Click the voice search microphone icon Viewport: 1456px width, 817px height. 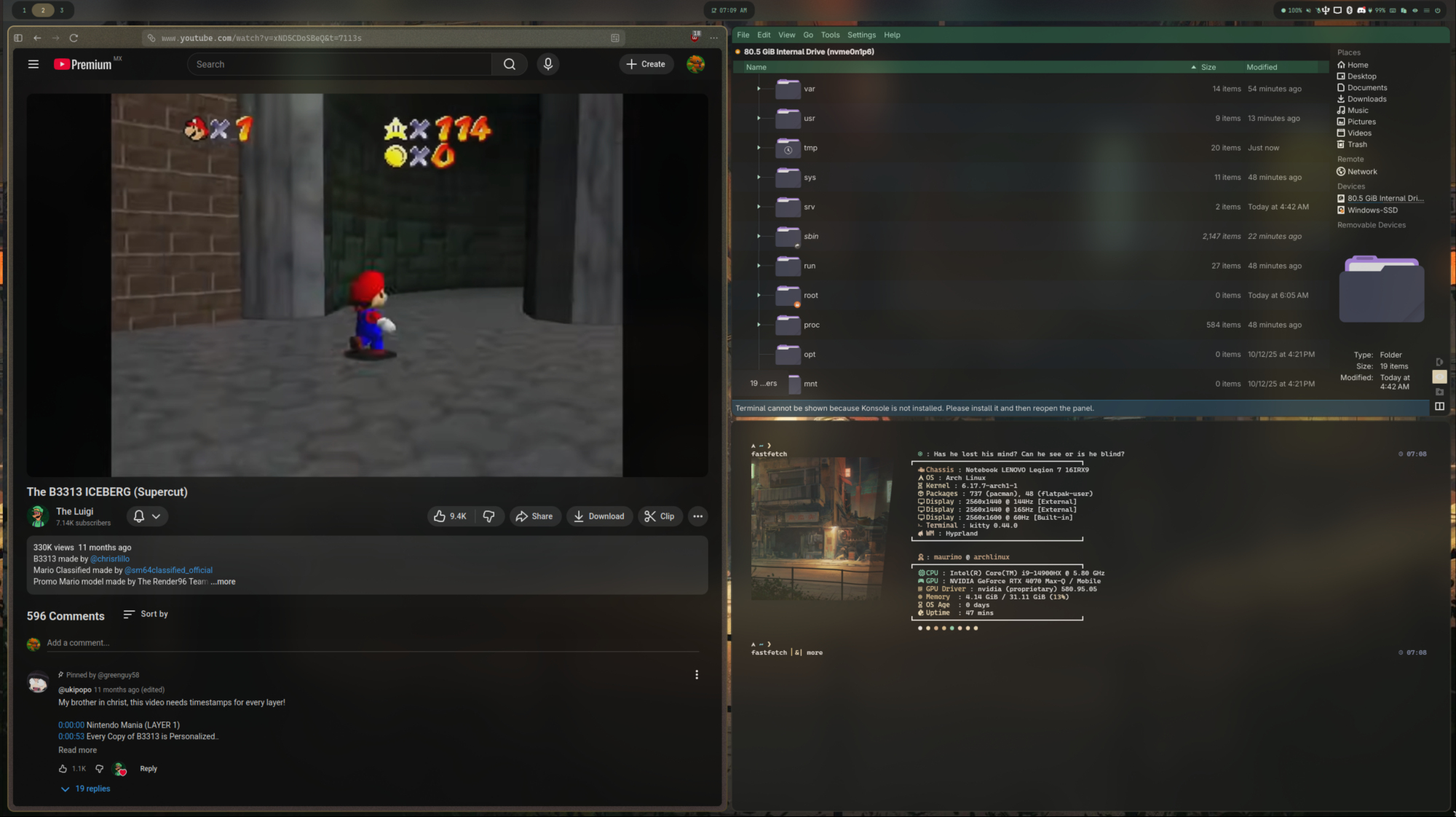click(548, 64)
